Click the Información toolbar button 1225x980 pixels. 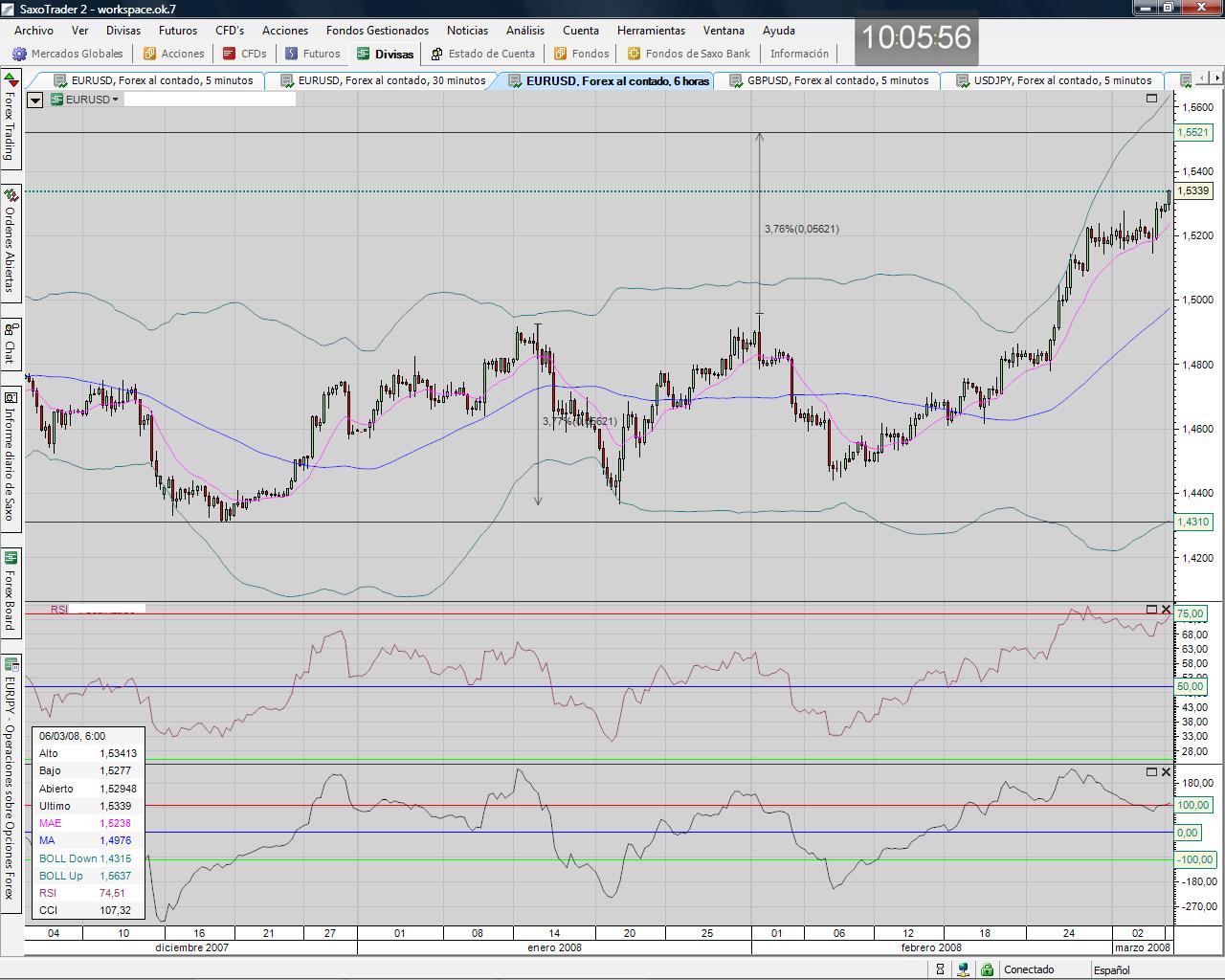pyautogui.click(x=799, y=54)
